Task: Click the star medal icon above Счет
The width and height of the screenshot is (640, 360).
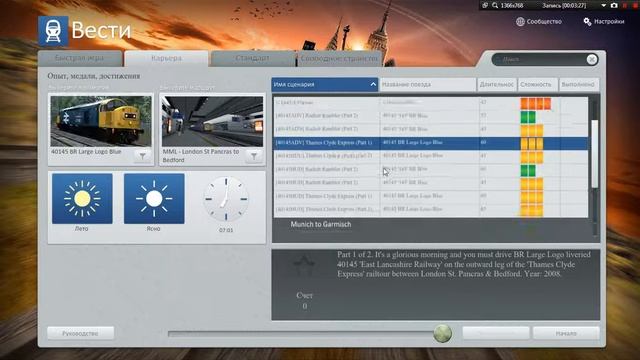Action: click(304, 266)
